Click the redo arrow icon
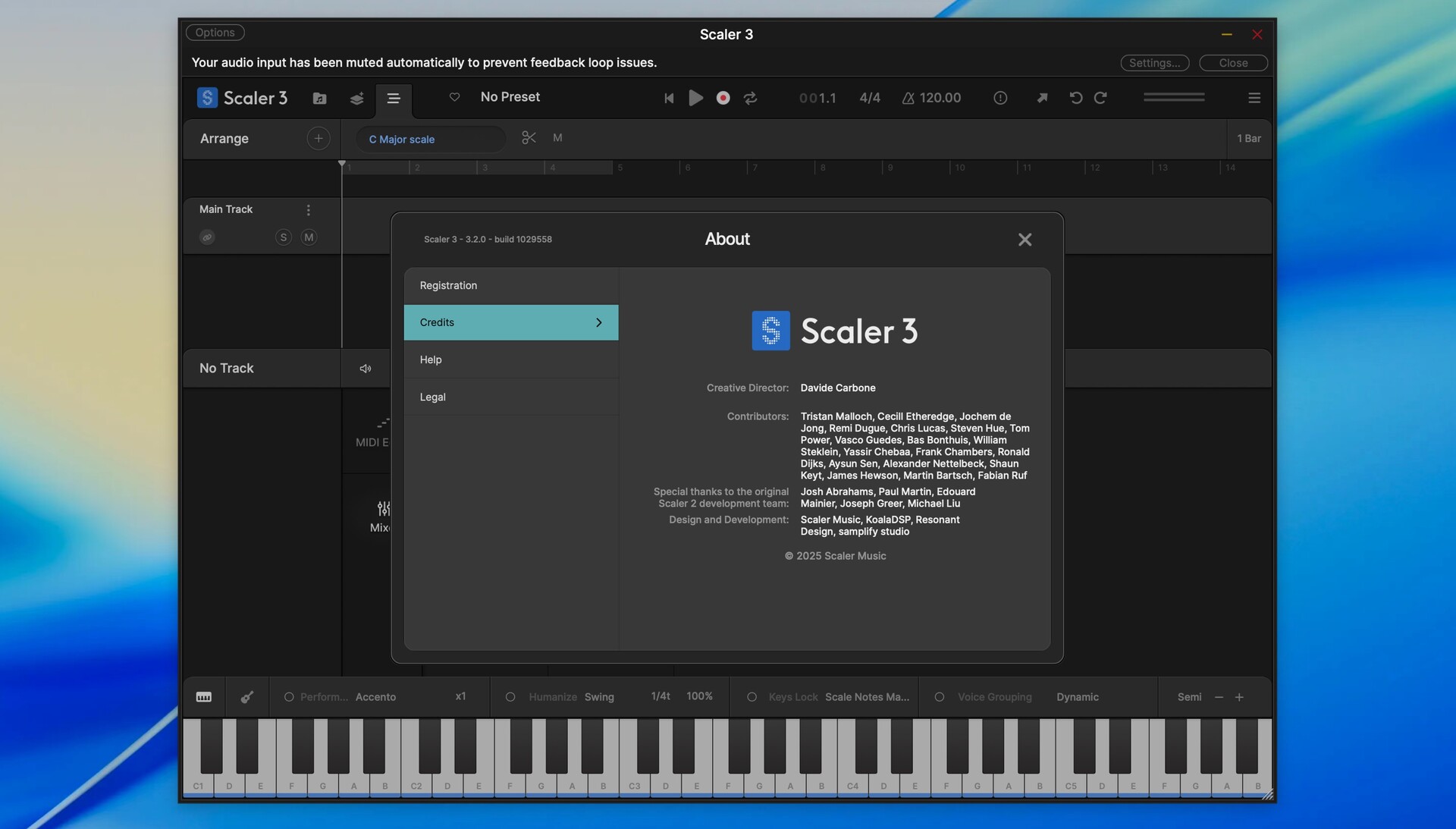 click(1100, 98)
